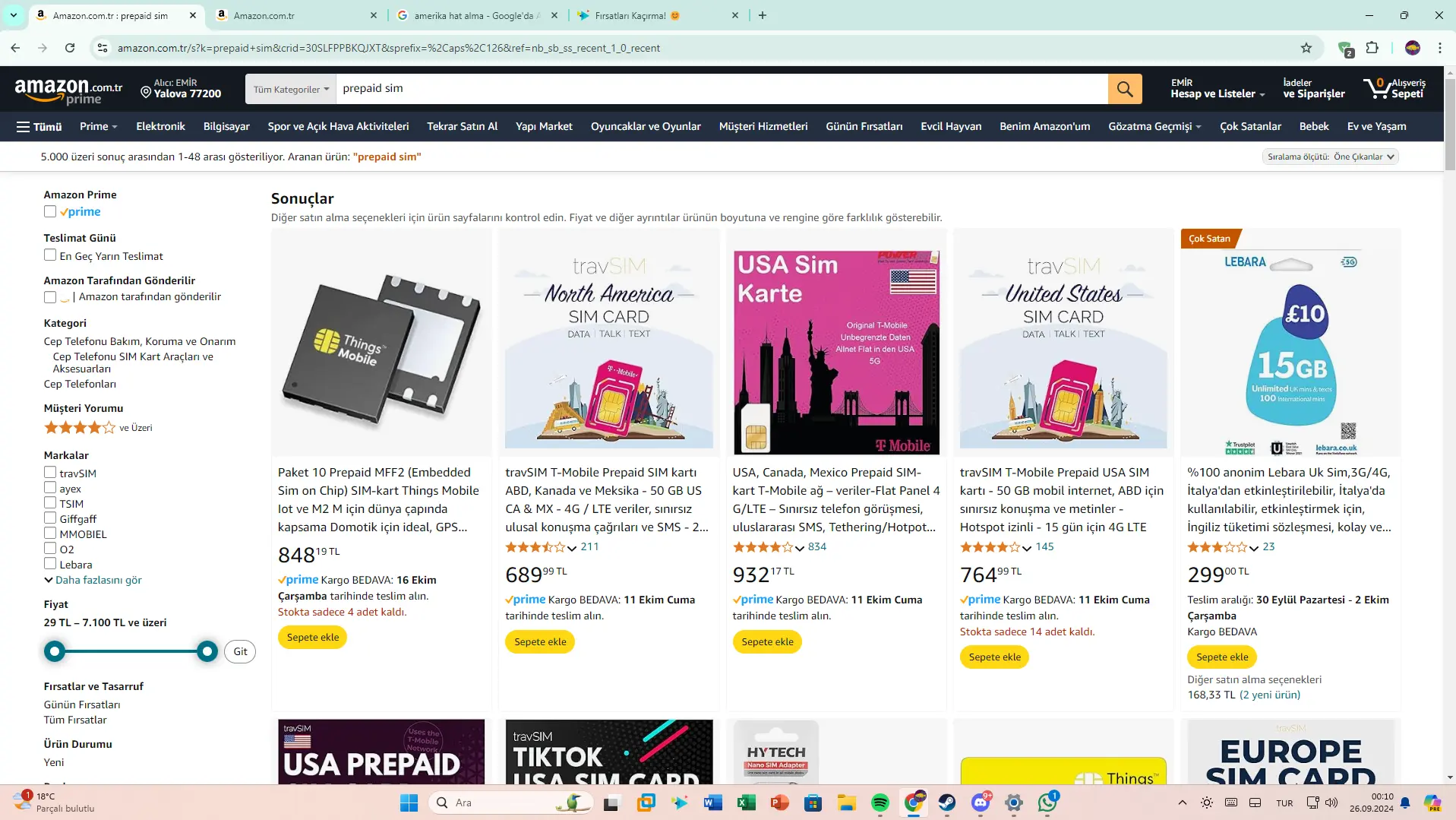Screen dimensions: 1456x820
Task: Open USA Sim Karte product image
Action: pyautogui.click(x=836, y=353)
